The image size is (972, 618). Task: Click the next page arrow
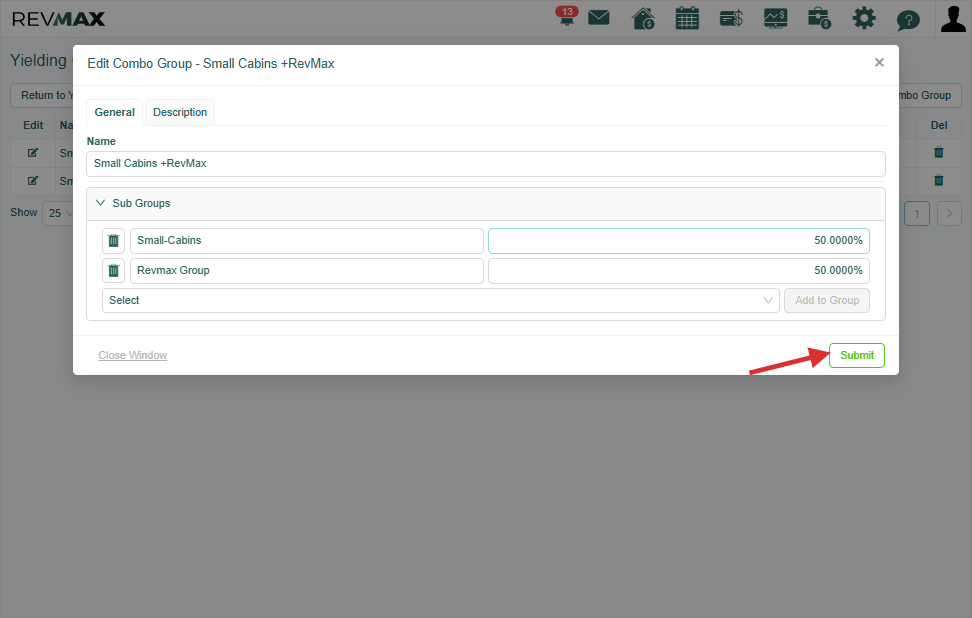tap(949, 214)
